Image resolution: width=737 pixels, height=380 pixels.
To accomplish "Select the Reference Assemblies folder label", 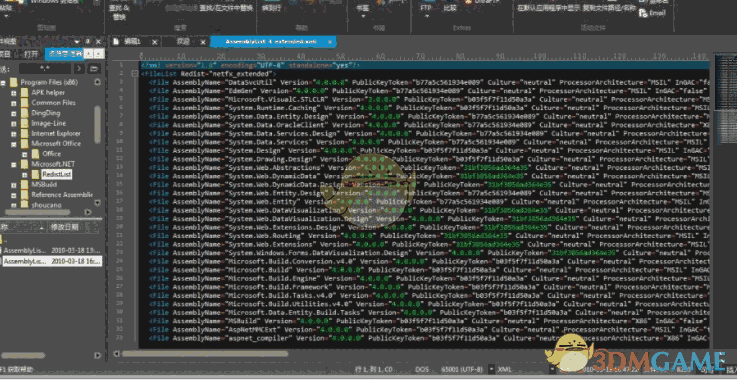I will [x=62, y=195].
